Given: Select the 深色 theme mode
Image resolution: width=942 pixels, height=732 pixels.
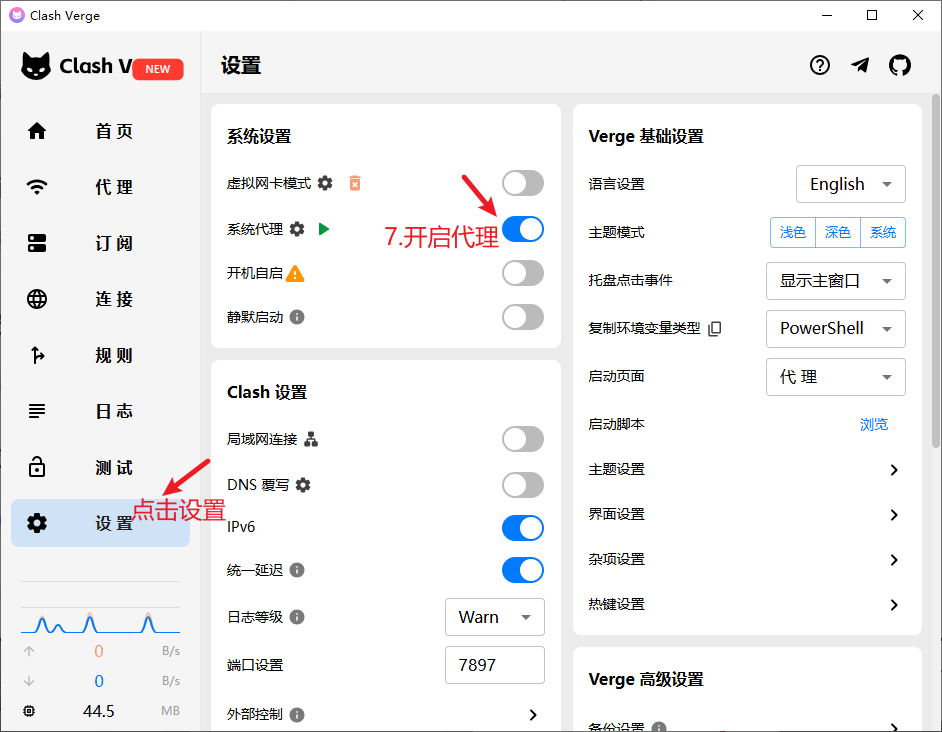Looking at the screenshot, I should 837,233.
